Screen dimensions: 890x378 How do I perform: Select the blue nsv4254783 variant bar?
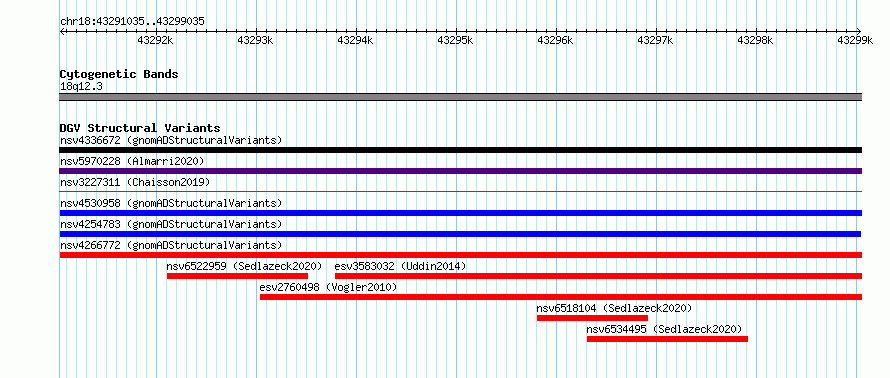pos(460,234)
